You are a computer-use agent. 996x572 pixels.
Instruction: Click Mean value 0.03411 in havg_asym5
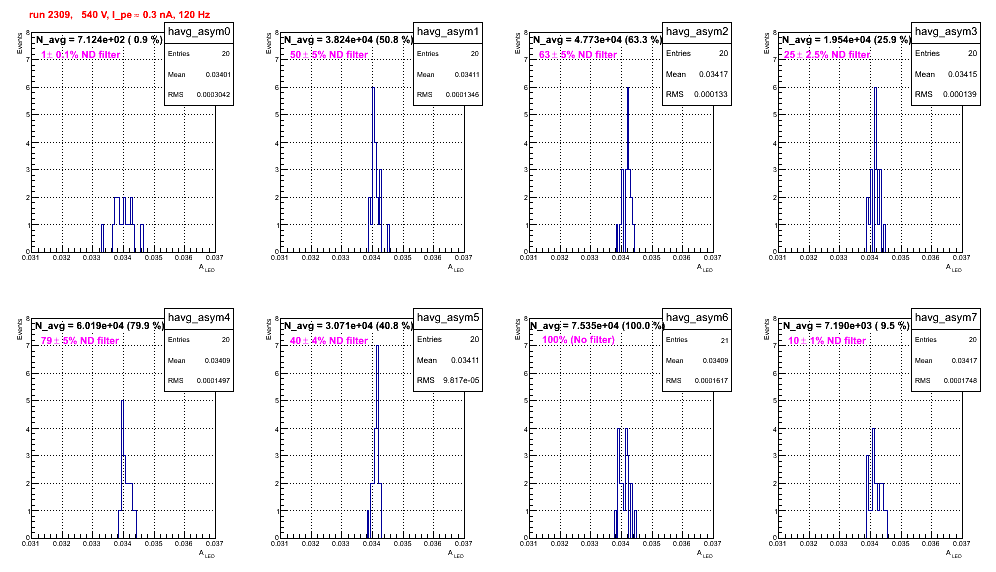click(464, 360)
